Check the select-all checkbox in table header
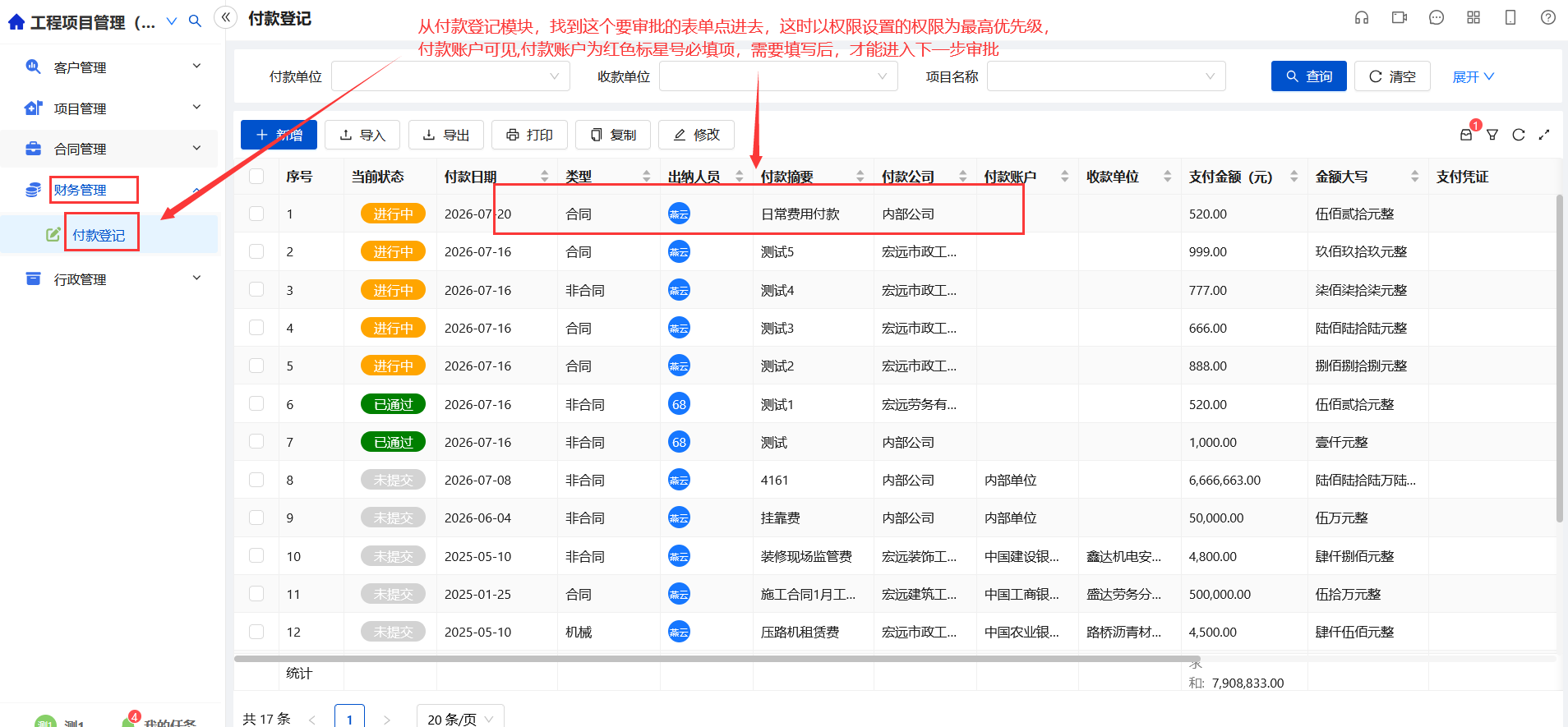The height and width of the screenshot is (727, 1568). click(256, 176)
